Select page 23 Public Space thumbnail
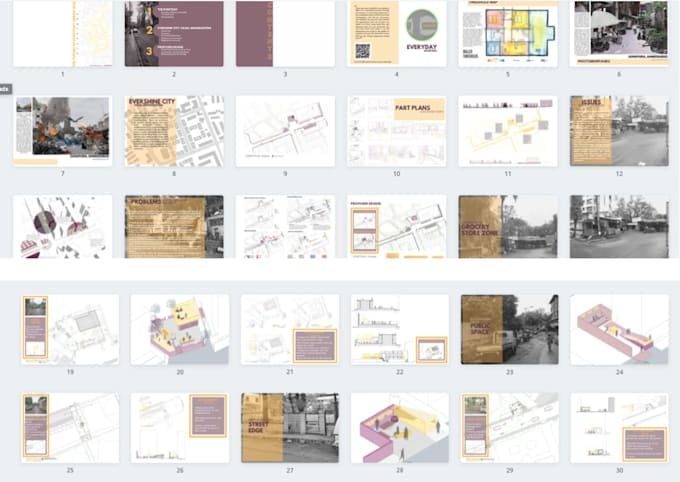The height and width of the screenshot is (482, 680). 510,329
